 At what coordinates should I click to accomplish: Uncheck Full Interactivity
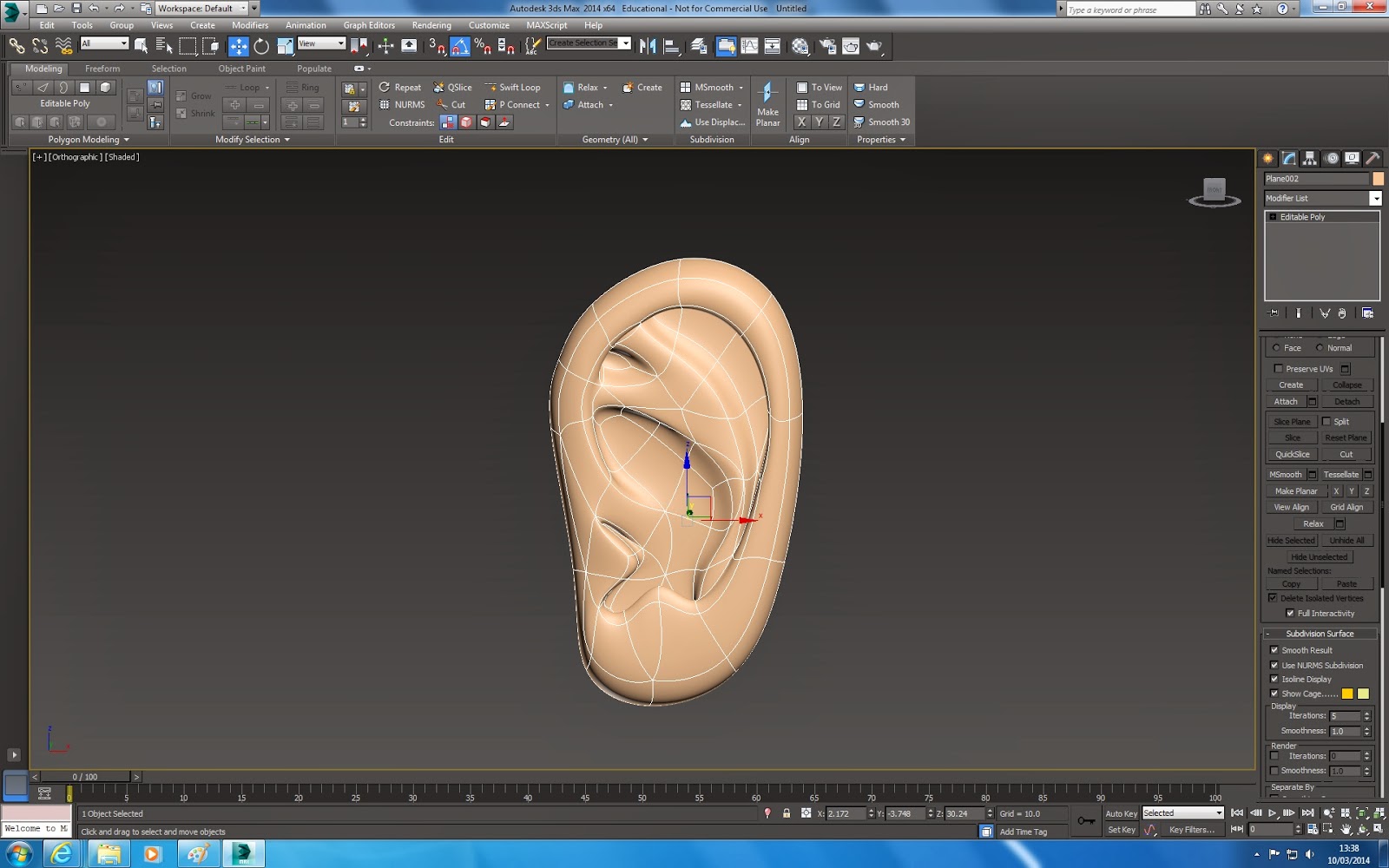click(1290, 614)
